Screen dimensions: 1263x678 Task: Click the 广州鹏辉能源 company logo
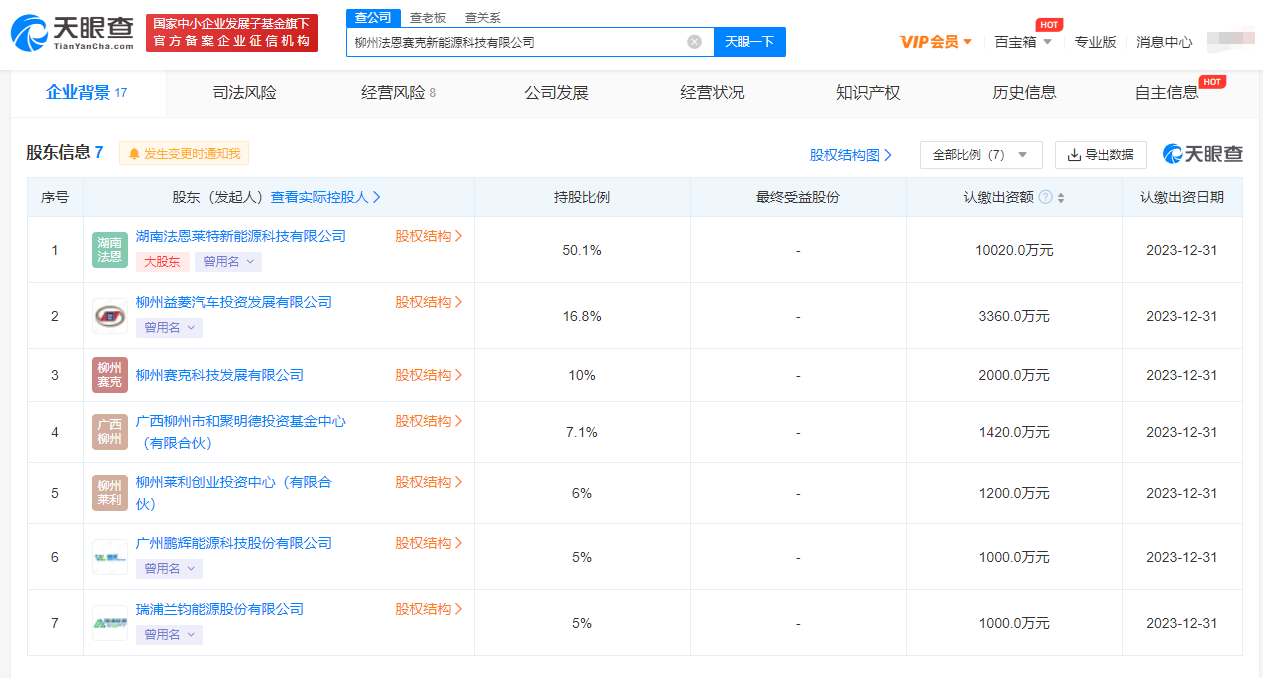(x=109, y=557)
